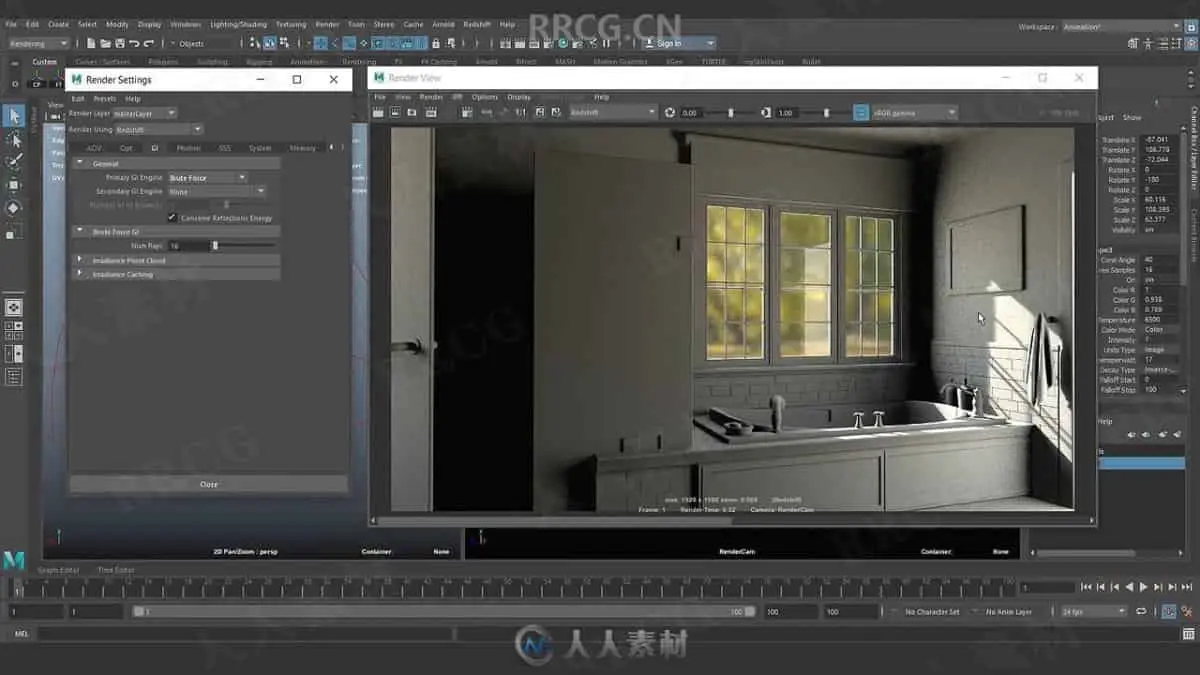This screenshot has height=675, width=1200.
Task: Open the Secondary GI Engine dropdown
Action: [x=217, y=191]
